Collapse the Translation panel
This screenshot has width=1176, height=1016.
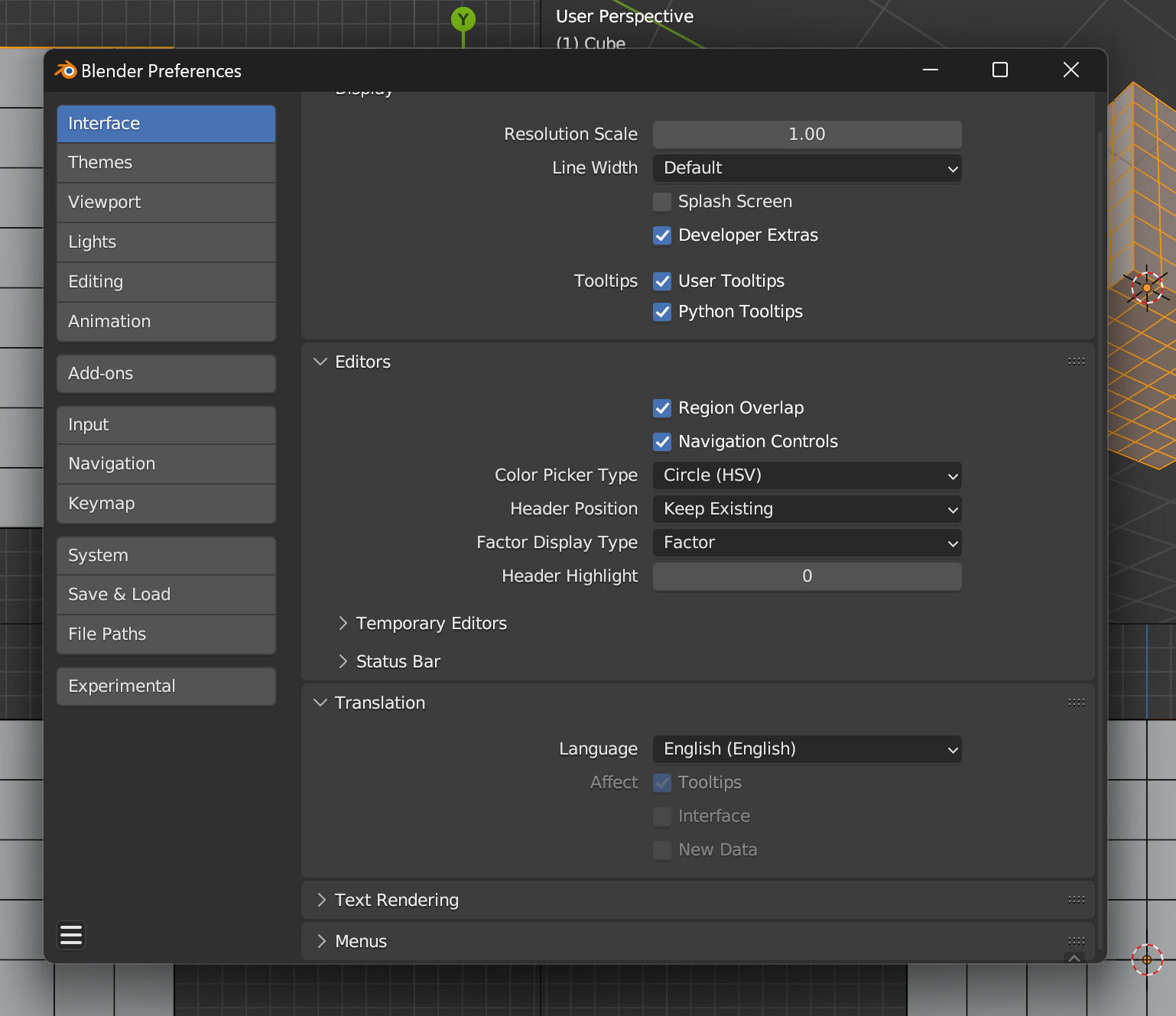pos(320,703)
